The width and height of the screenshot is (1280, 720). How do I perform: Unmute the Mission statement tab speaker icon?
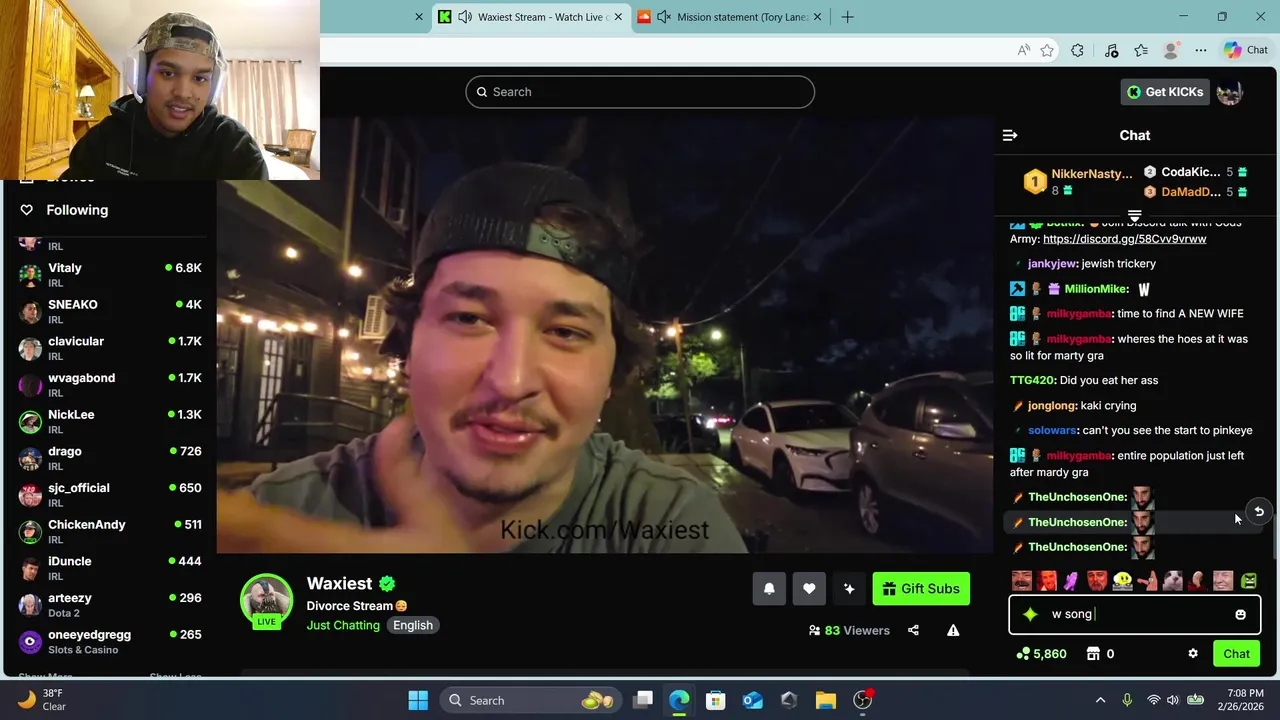pos(663,17)
